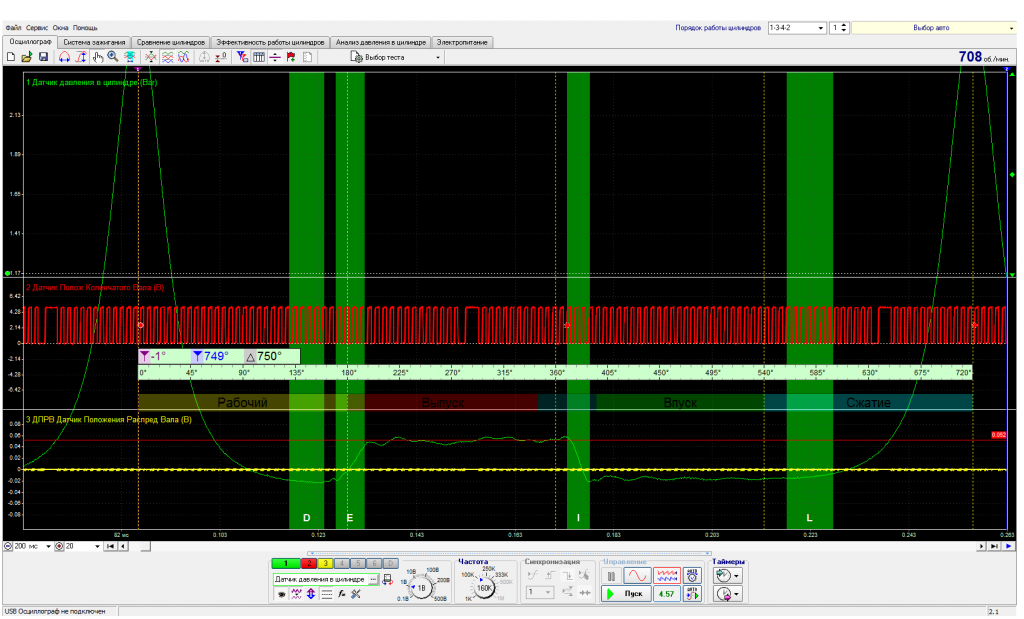Toggle channel visibility eye icon
This screenshot has width=1024, height=619.
281,594
